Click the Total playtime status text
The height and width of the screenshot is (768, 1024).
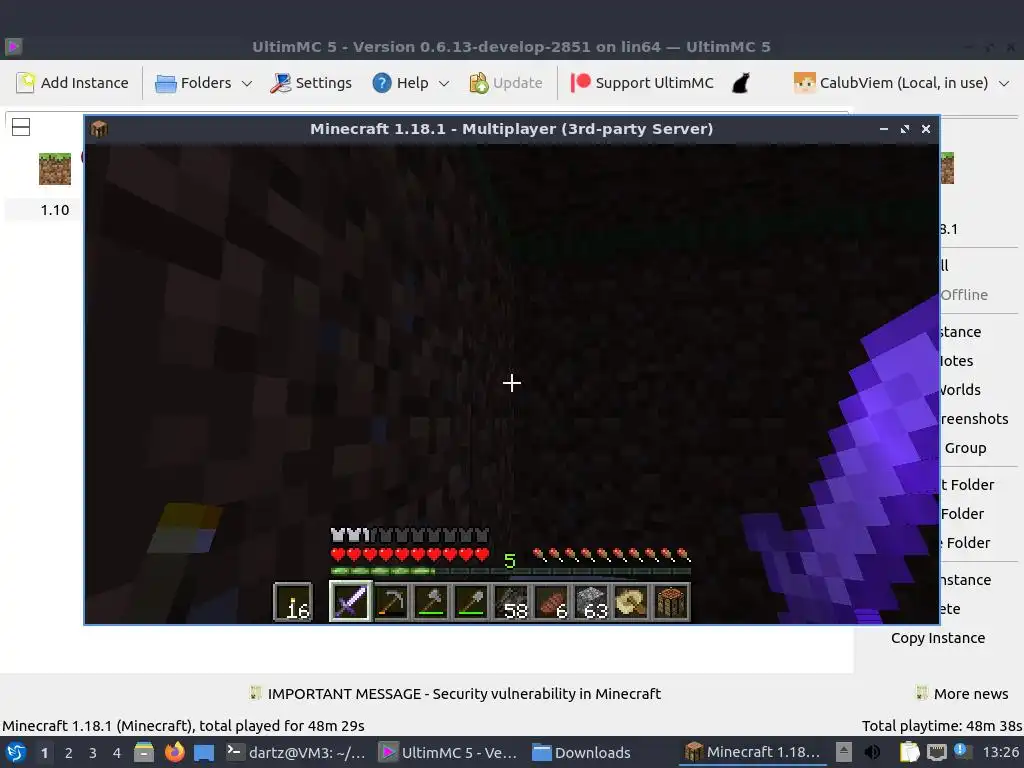coord(942,726)
